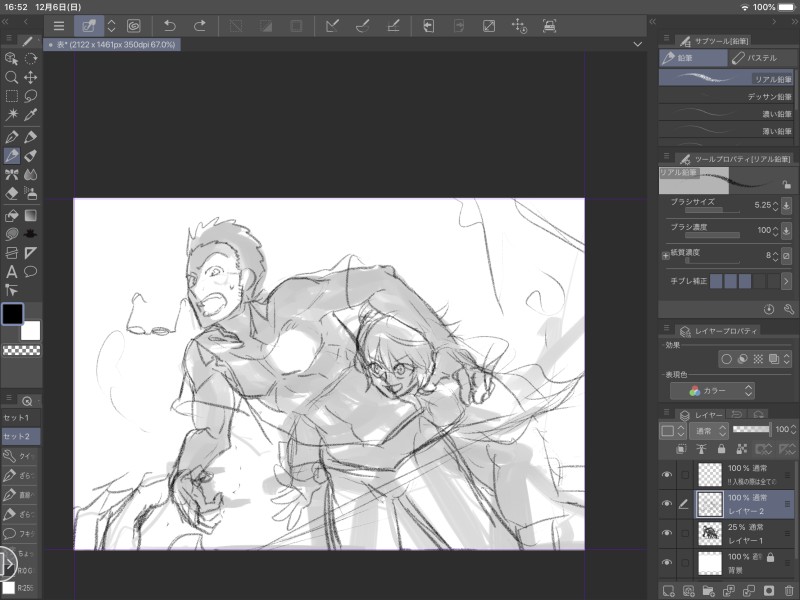Select the Lasso selection tool
The height and width of the screenshot is (600, 800).
click(x=31, y=96)
